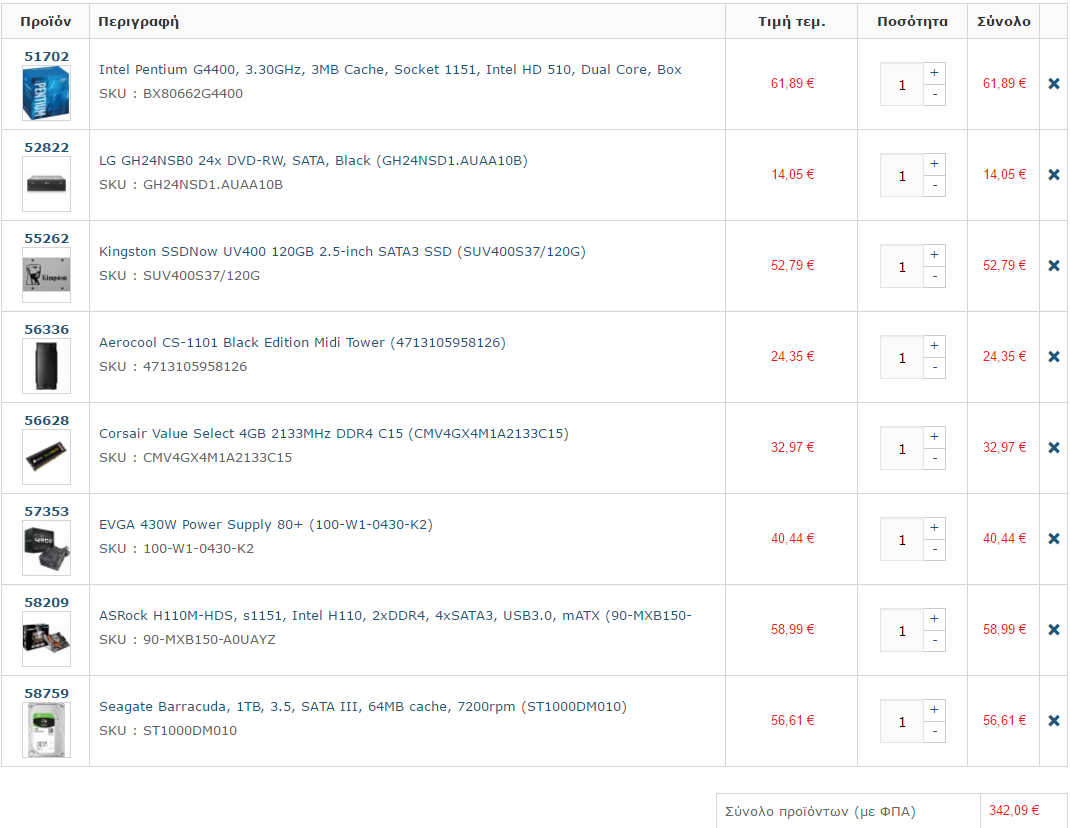Focus the quantity field for the ASRock motherboard
The width and height of the screenshot is (1070, 828).
pos(901,631)
